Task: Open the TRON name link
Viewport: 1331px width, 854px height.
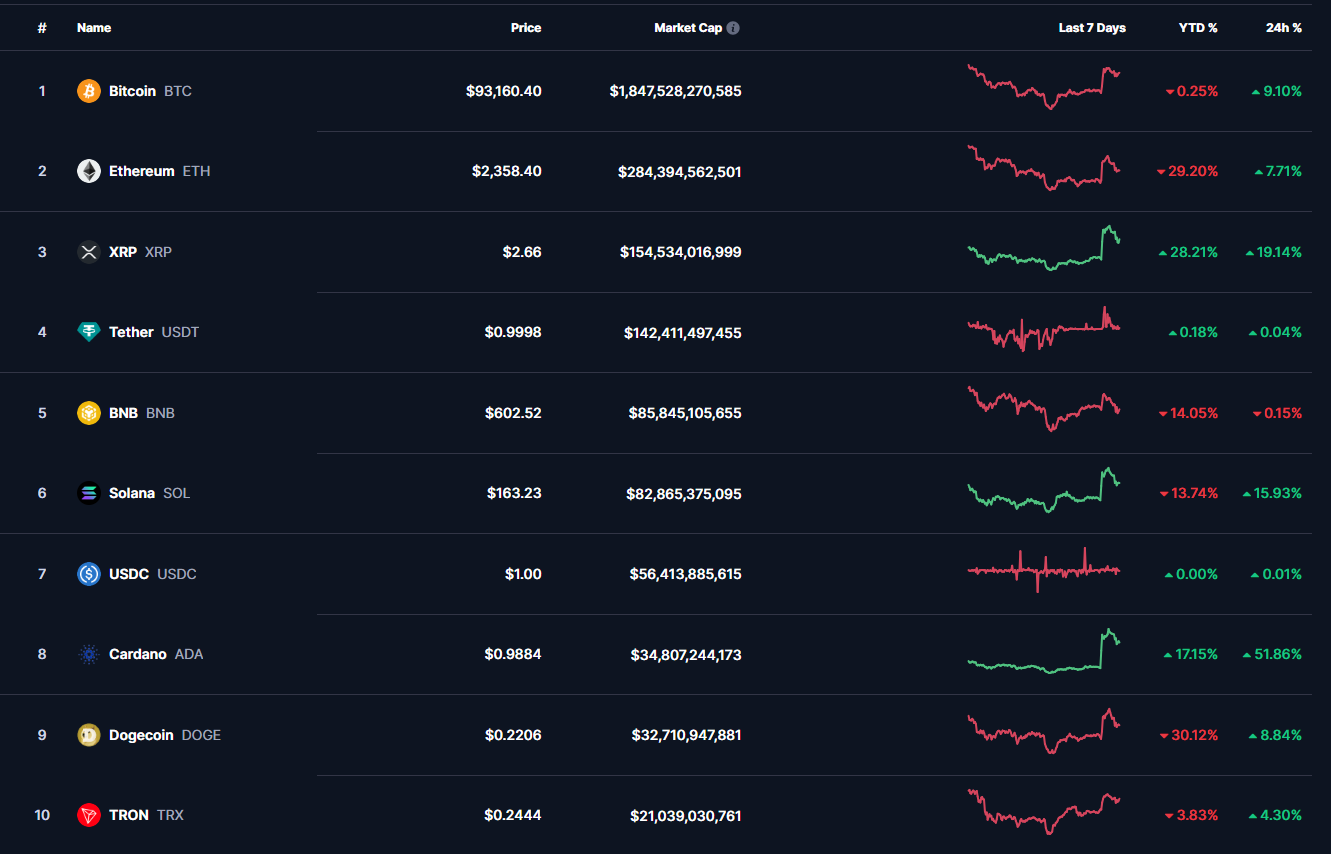Action: tap(129, 815)
